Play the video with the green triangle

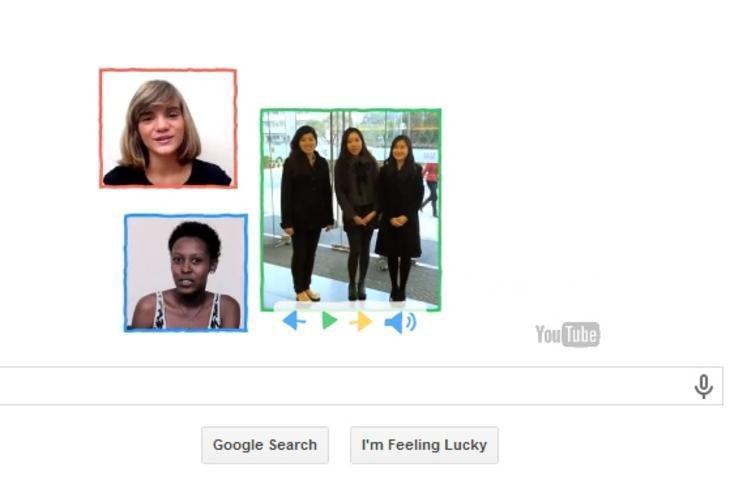coord(330,320)
